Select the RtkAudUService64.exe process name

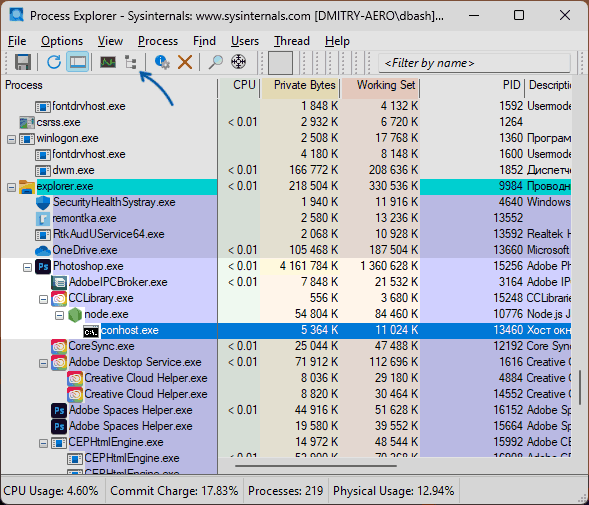coord(109,234)
